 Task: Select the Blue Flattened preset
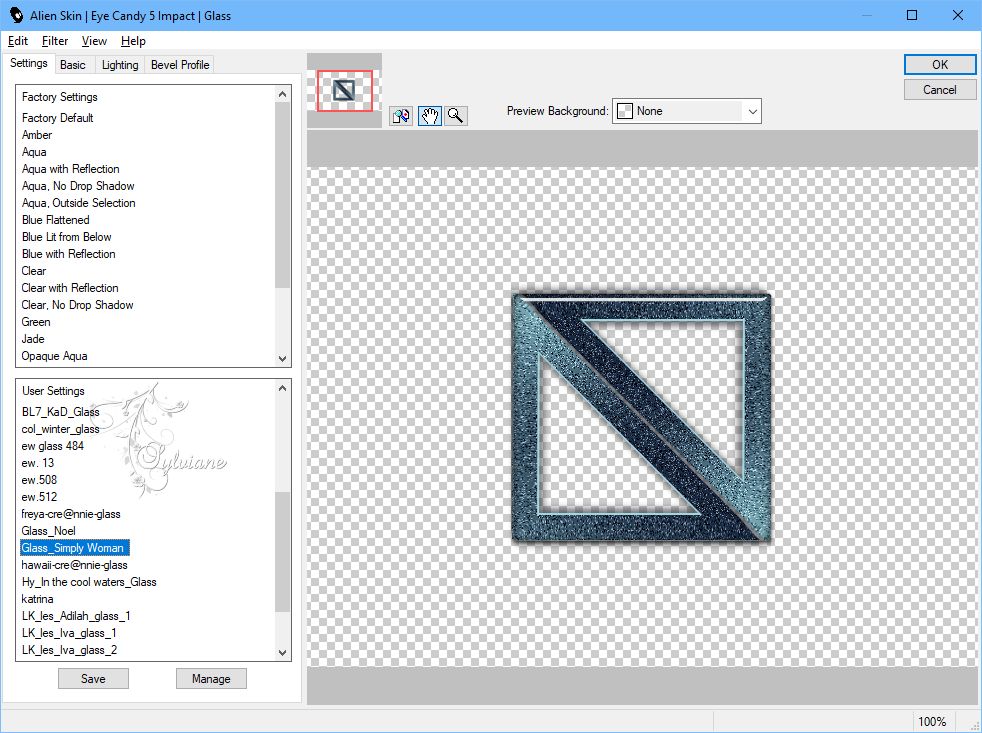56,220
